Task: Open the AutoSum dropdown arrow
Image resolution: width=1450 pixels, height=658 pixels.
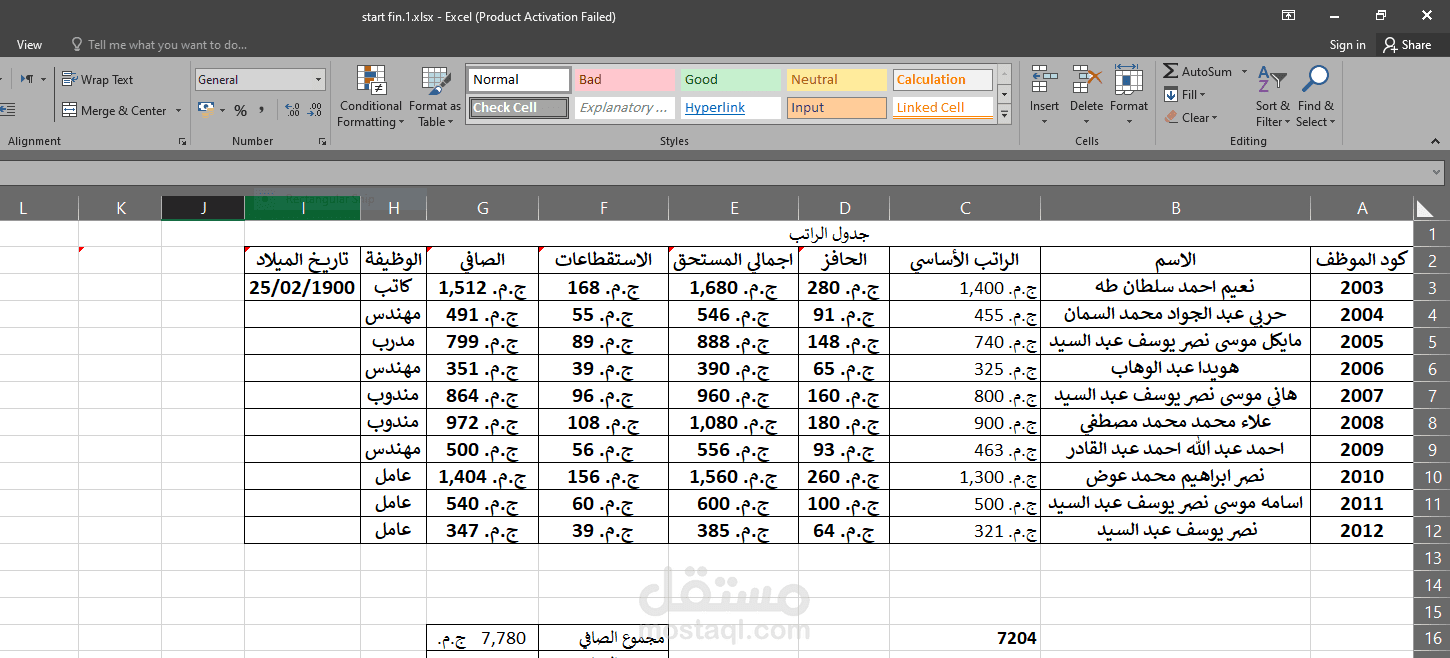Action: coord(1244,72)
